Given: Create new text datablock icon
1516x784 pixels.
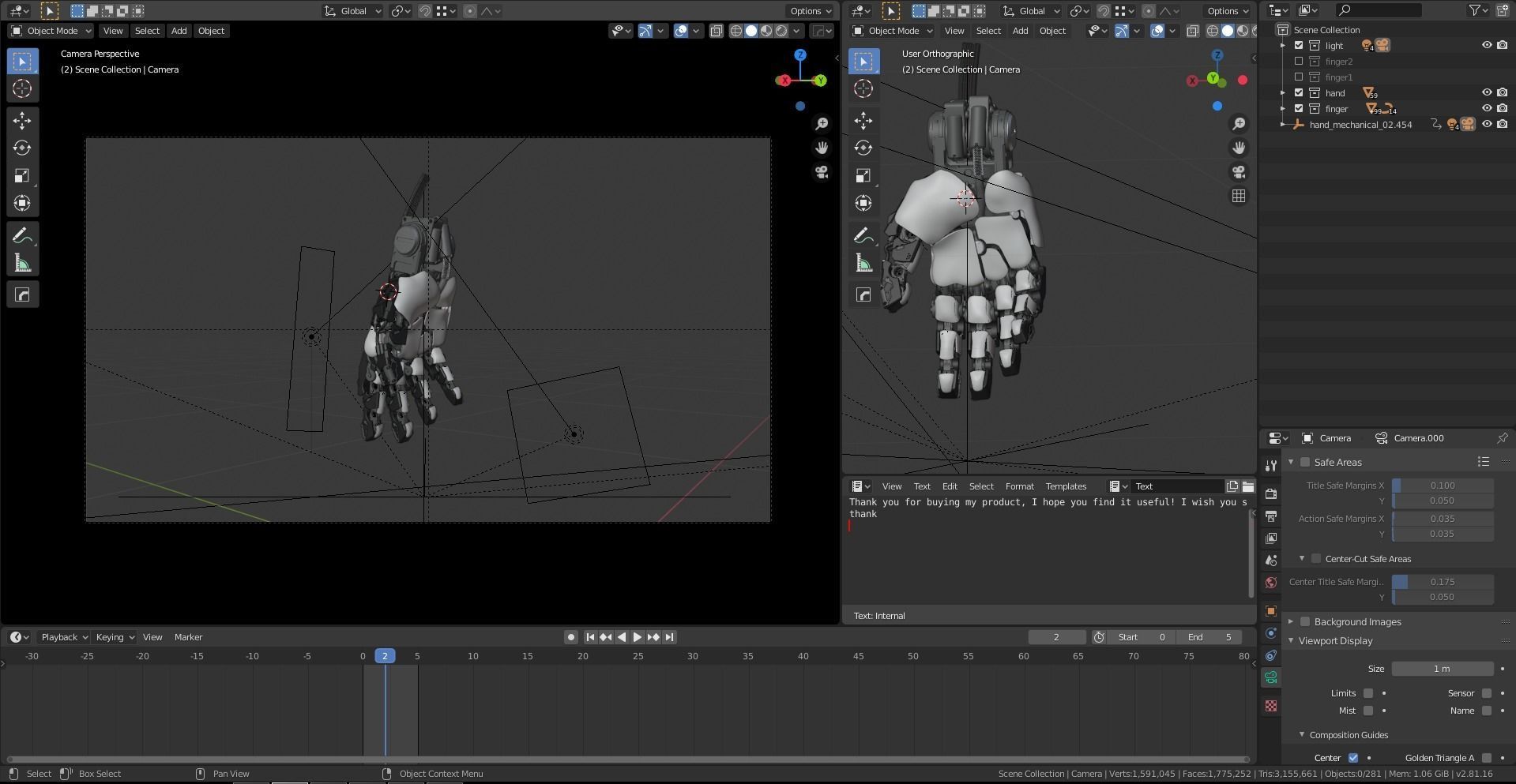Looking at the screenshot, I should point(1232,486).
